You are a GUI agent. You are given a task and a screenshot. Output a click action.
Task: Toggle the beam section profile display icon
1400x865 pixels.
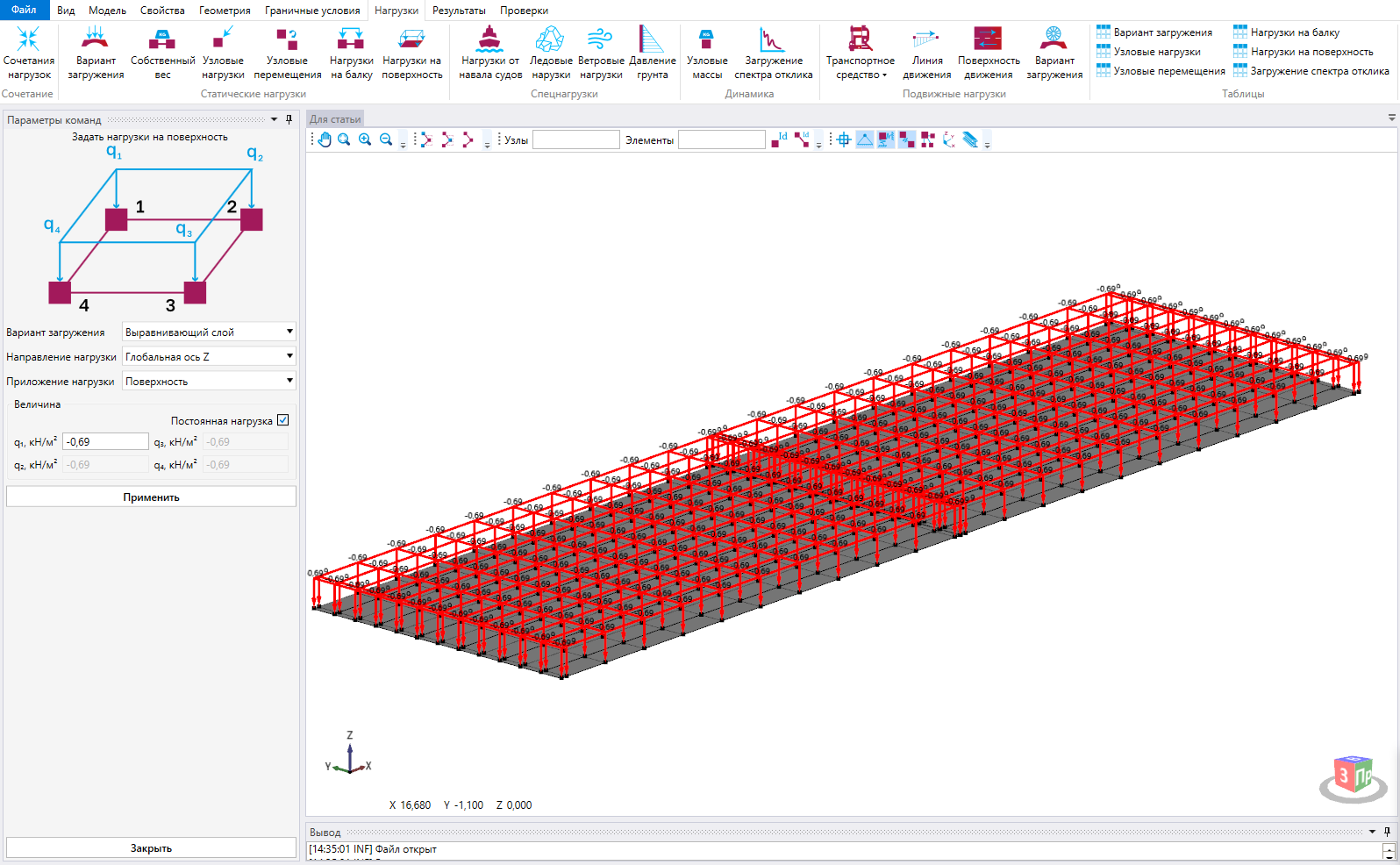point(970,139)
